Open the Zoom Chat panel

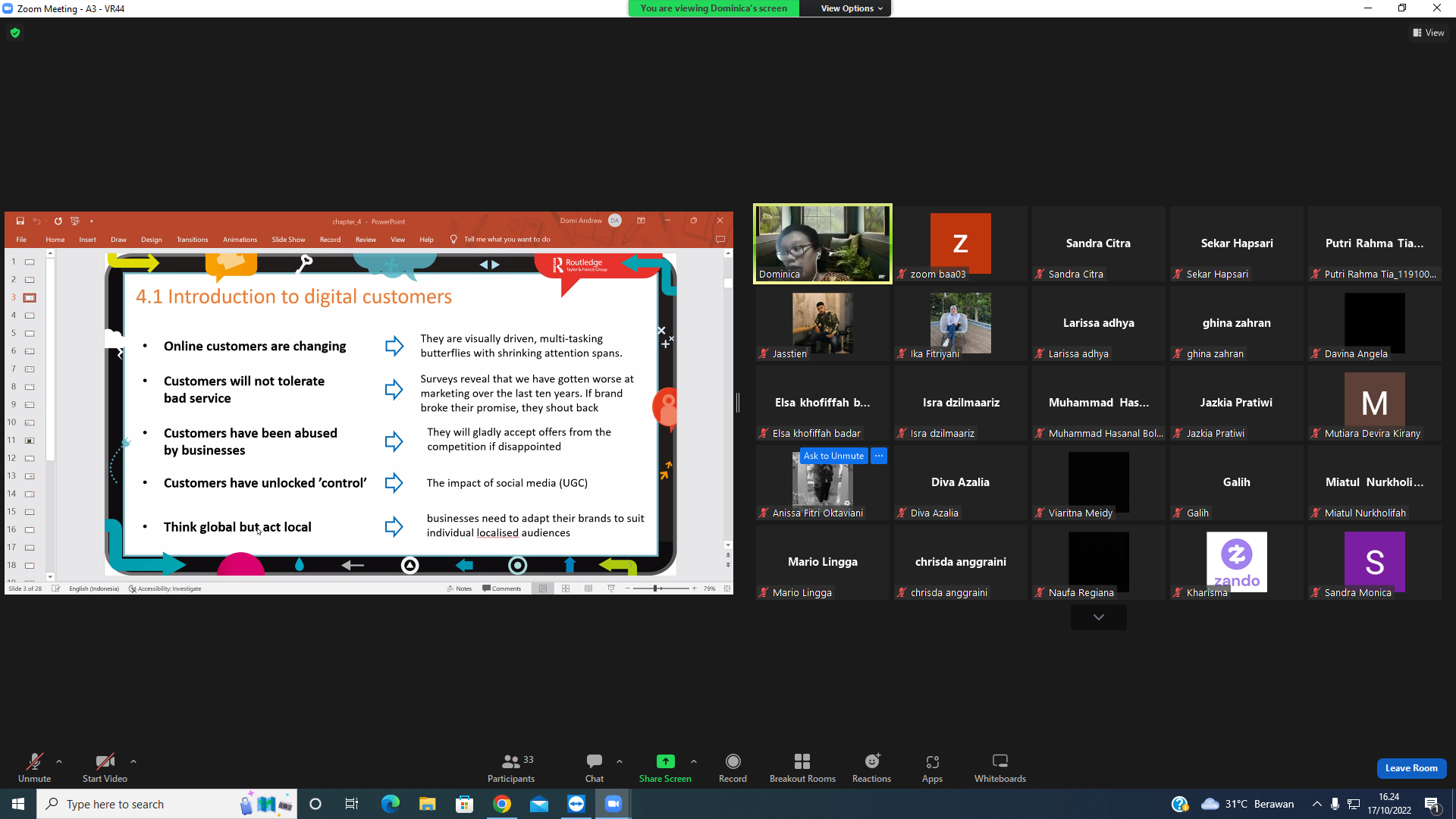pos(595,767)
